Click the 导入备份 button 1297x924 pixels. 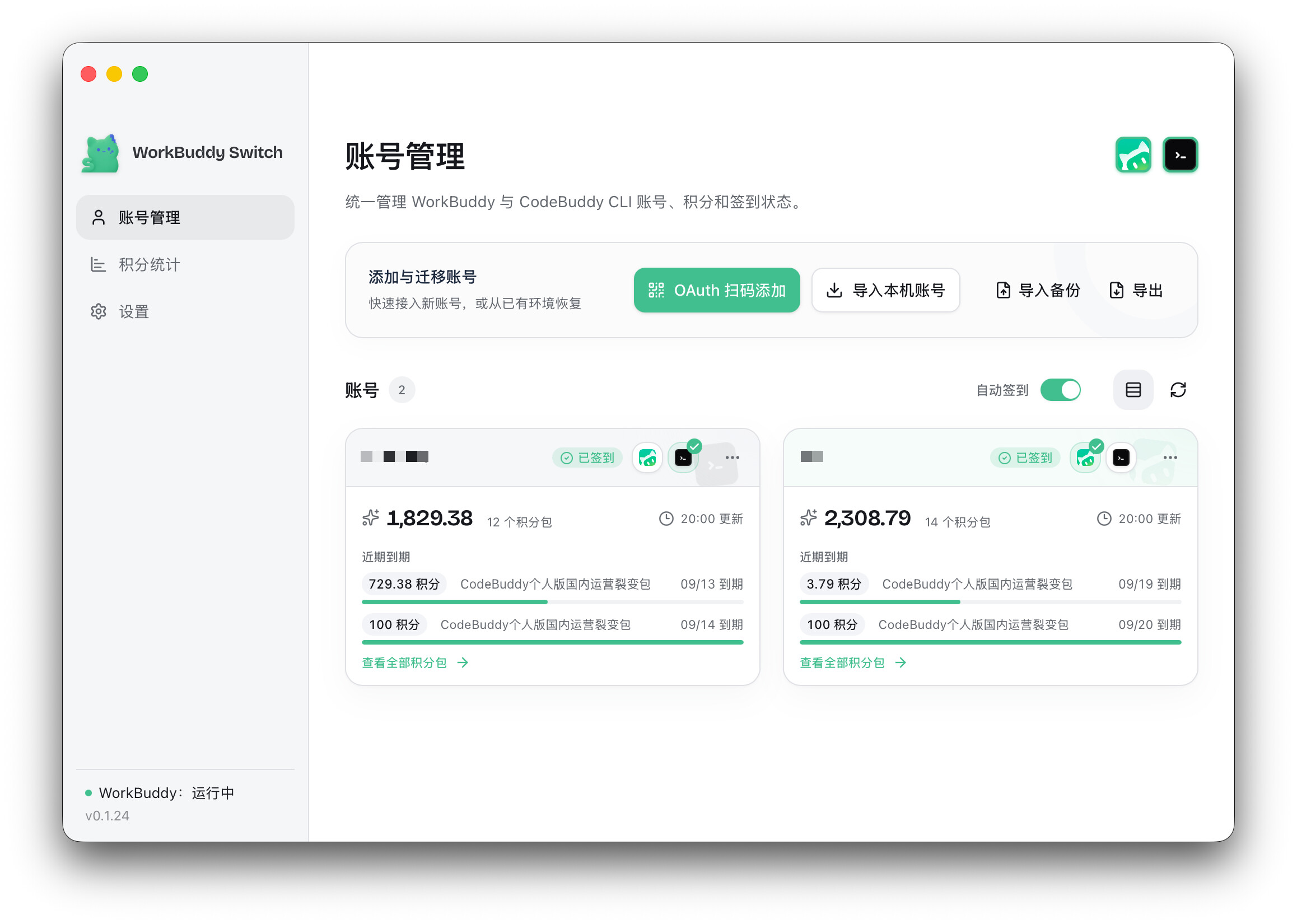(1038, 290)
